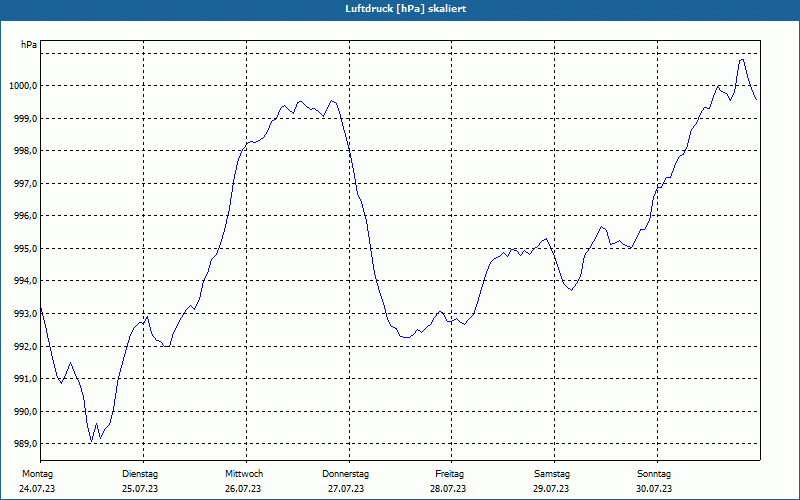Select the 990,0 axis value
Viewport: 800px width, 500px height.
(26, 411)
